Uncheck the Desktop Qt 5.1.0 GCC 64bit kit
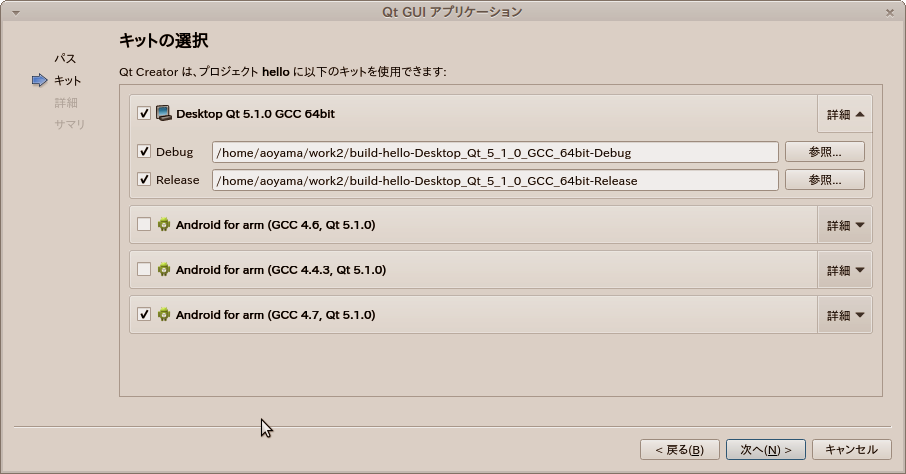This screenshot has height=474, width=906. (144, 113)
